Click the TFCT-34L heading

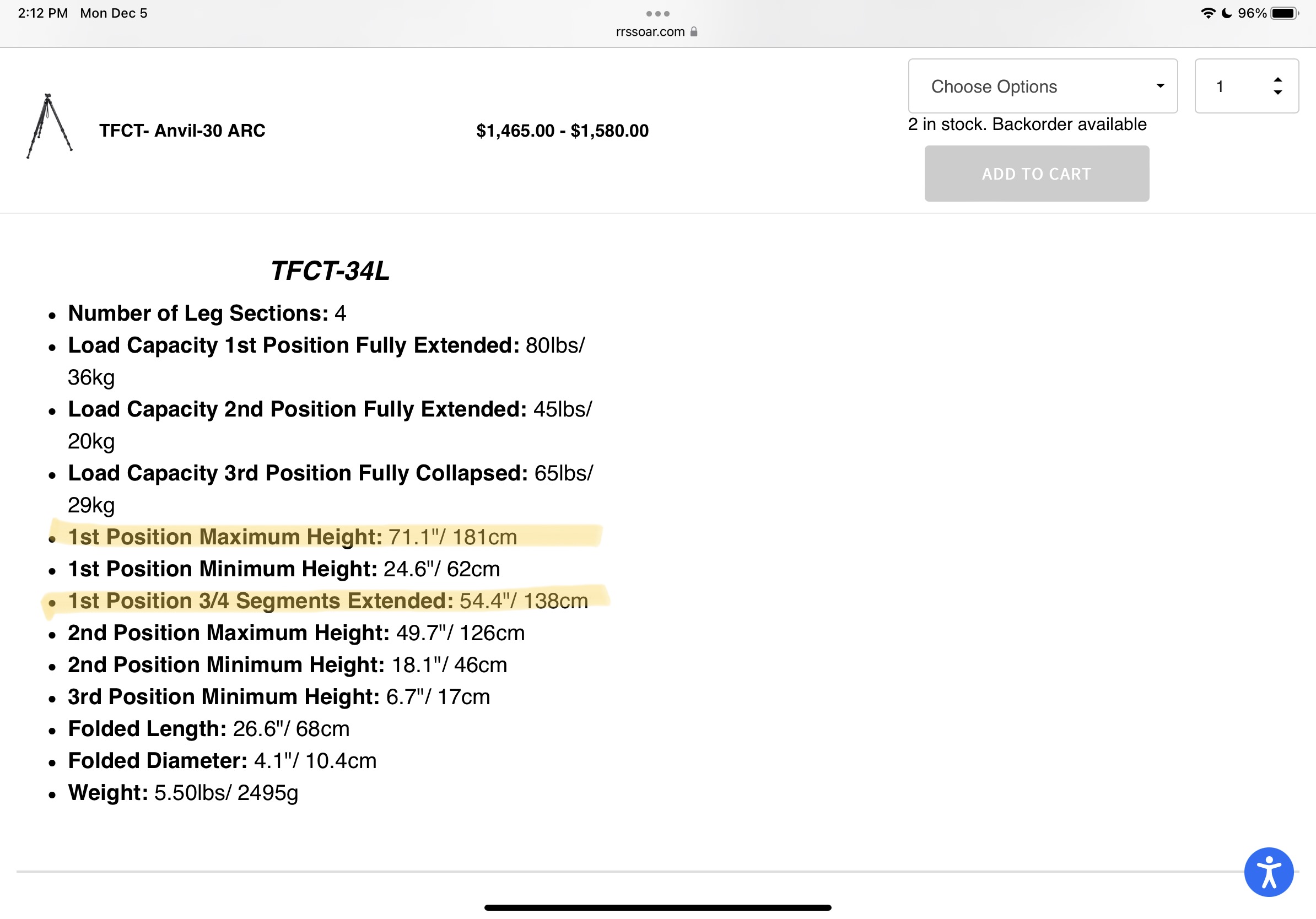(330, 271)
